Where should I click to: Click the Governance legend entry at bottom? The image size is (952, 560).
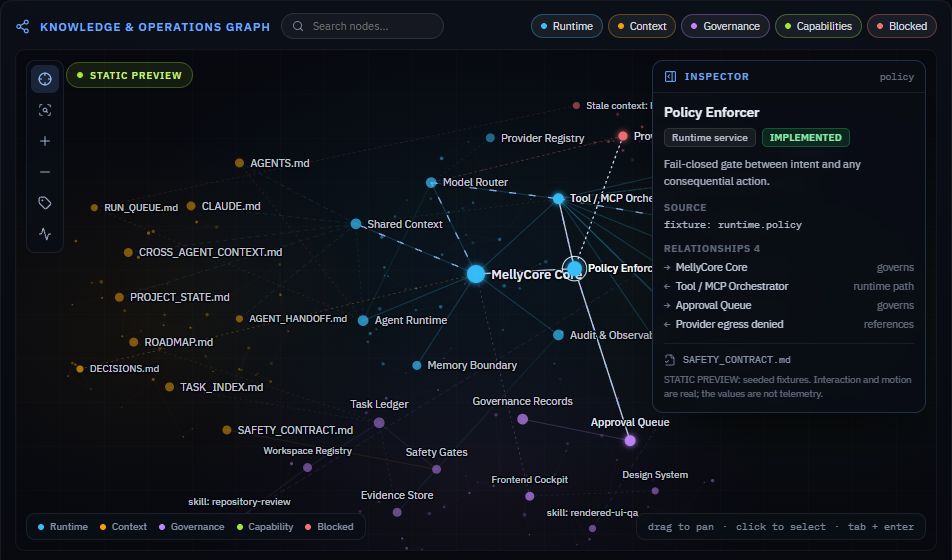coord(191,527)
